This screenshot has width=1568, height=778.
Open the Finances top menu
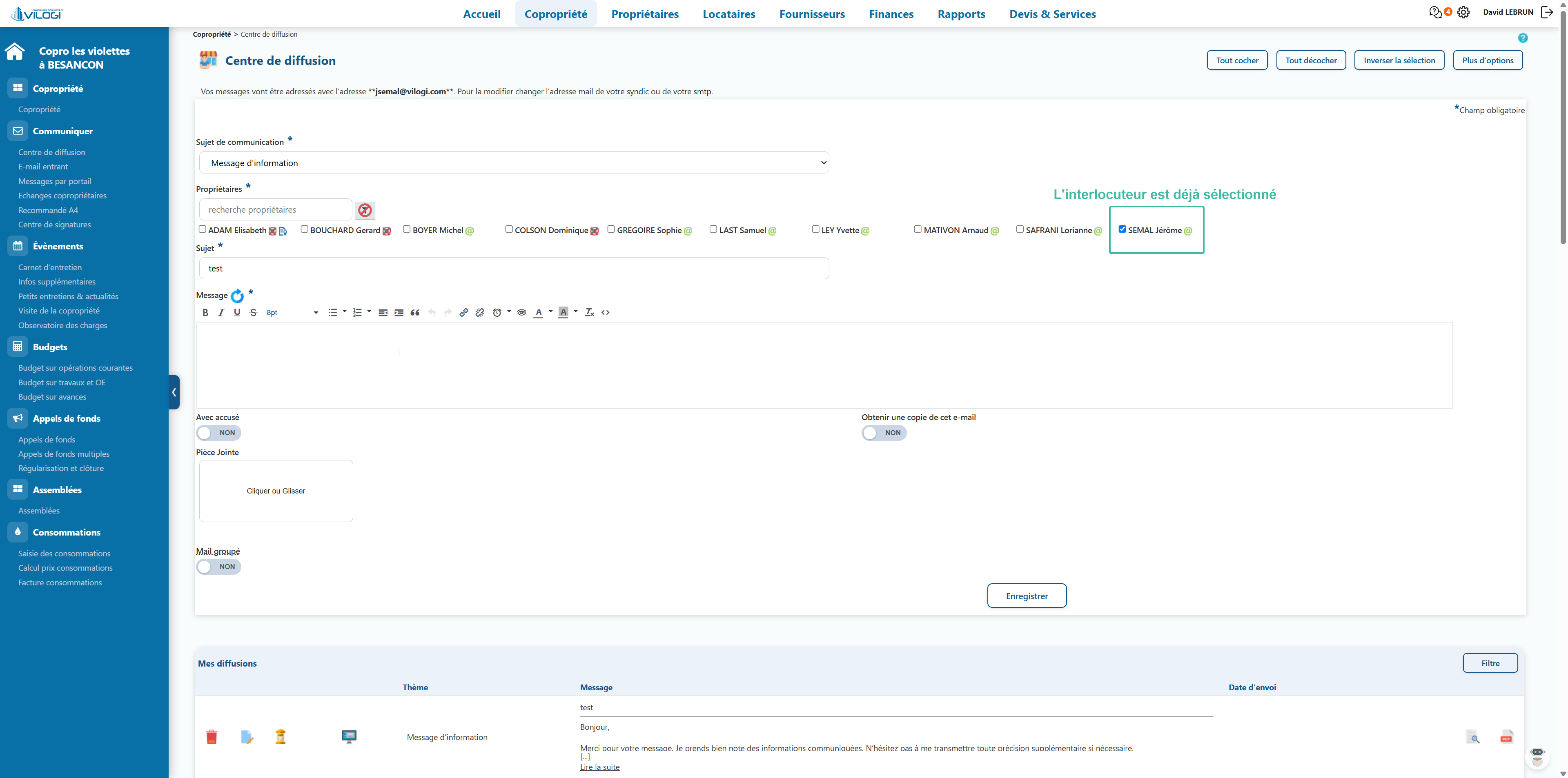tap(891, 14)
